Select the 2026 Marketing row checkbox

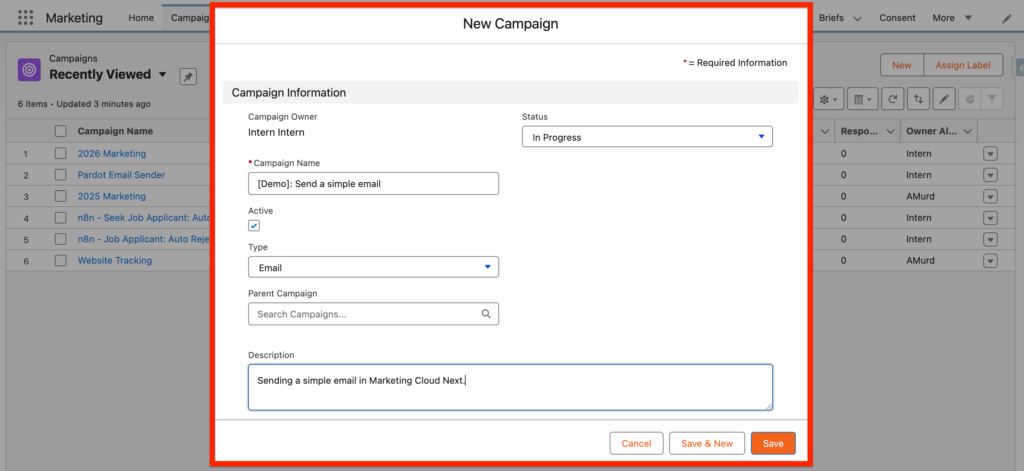[x=61, y=154]
